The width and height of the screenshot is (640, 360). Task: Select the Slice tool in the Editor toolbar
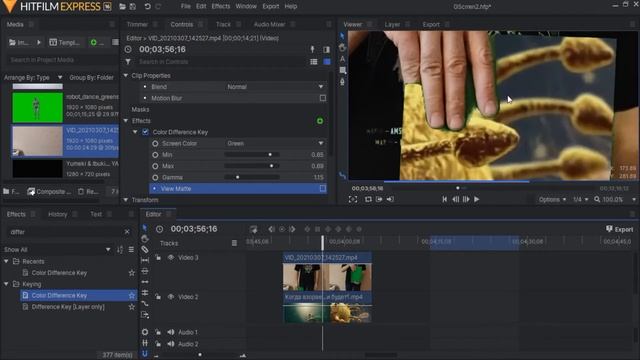pyautogui.click(x=145, y=249)
